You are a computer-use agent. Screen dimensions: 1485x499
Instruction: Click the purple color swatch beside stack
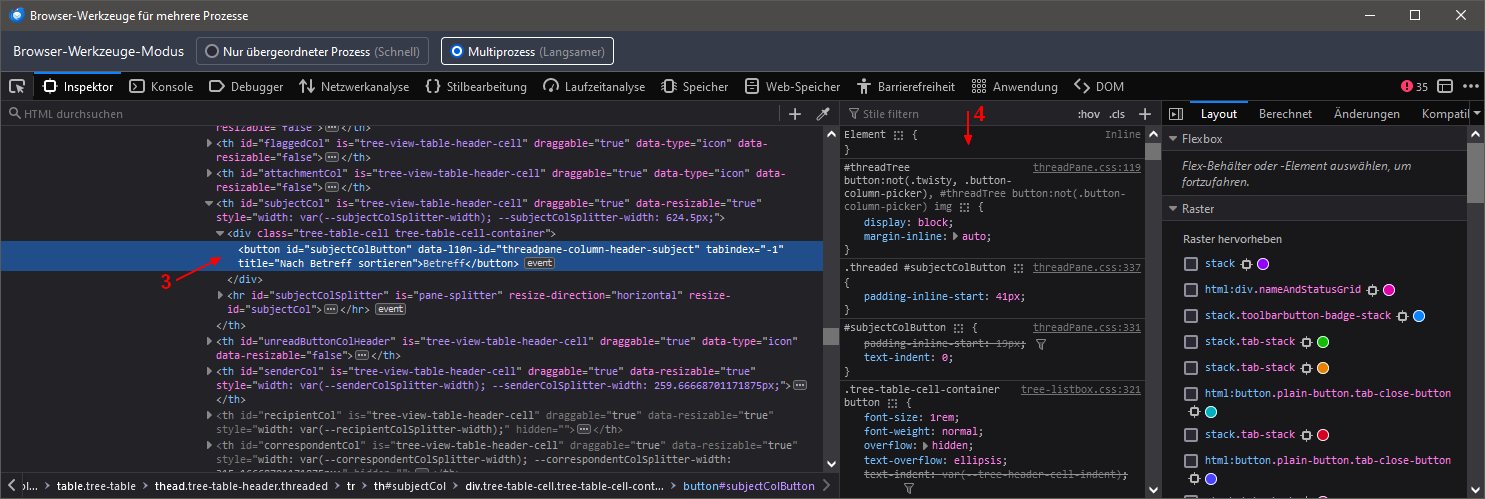coord(1263,264)
